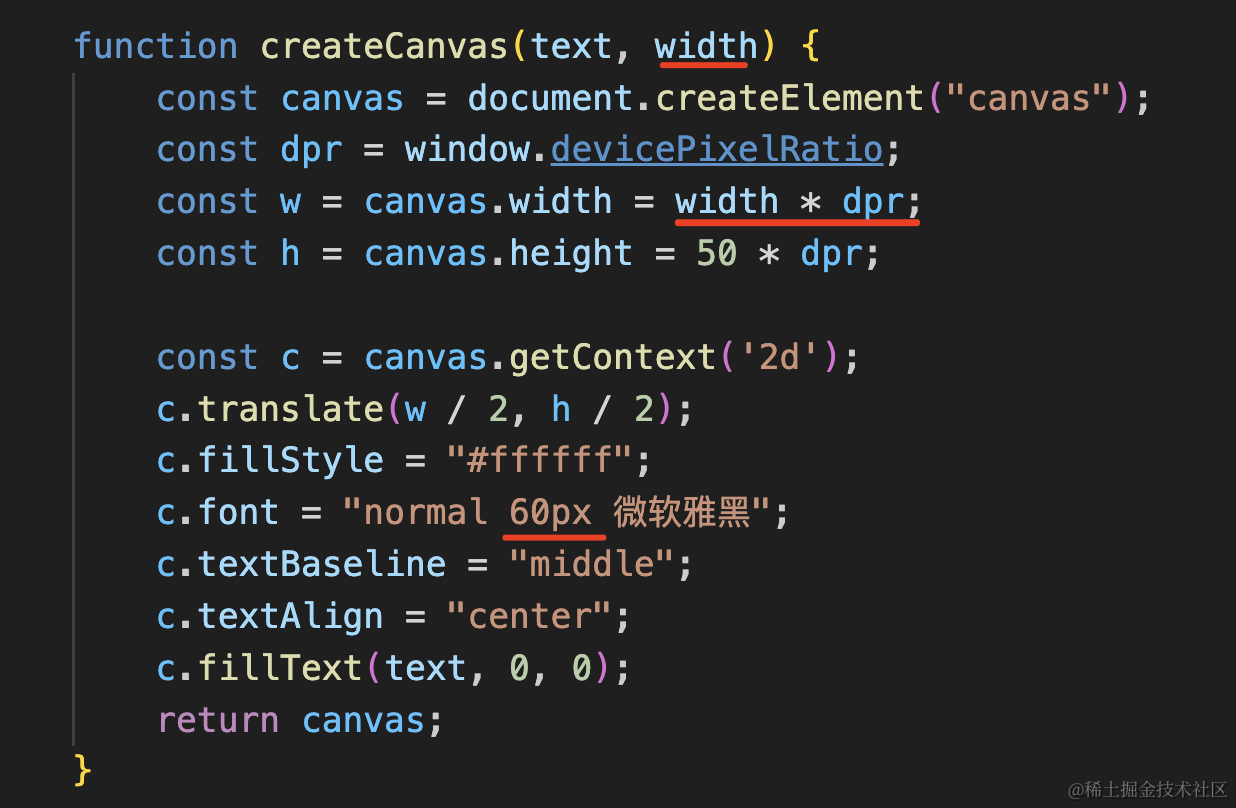Click the "font" property name
Viewport: 1236px width, 808px height.
(239, 514)
